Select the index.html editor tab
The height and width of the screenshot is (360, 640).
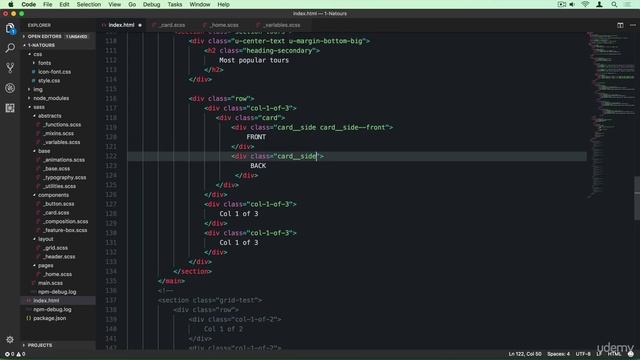point(121,25)
